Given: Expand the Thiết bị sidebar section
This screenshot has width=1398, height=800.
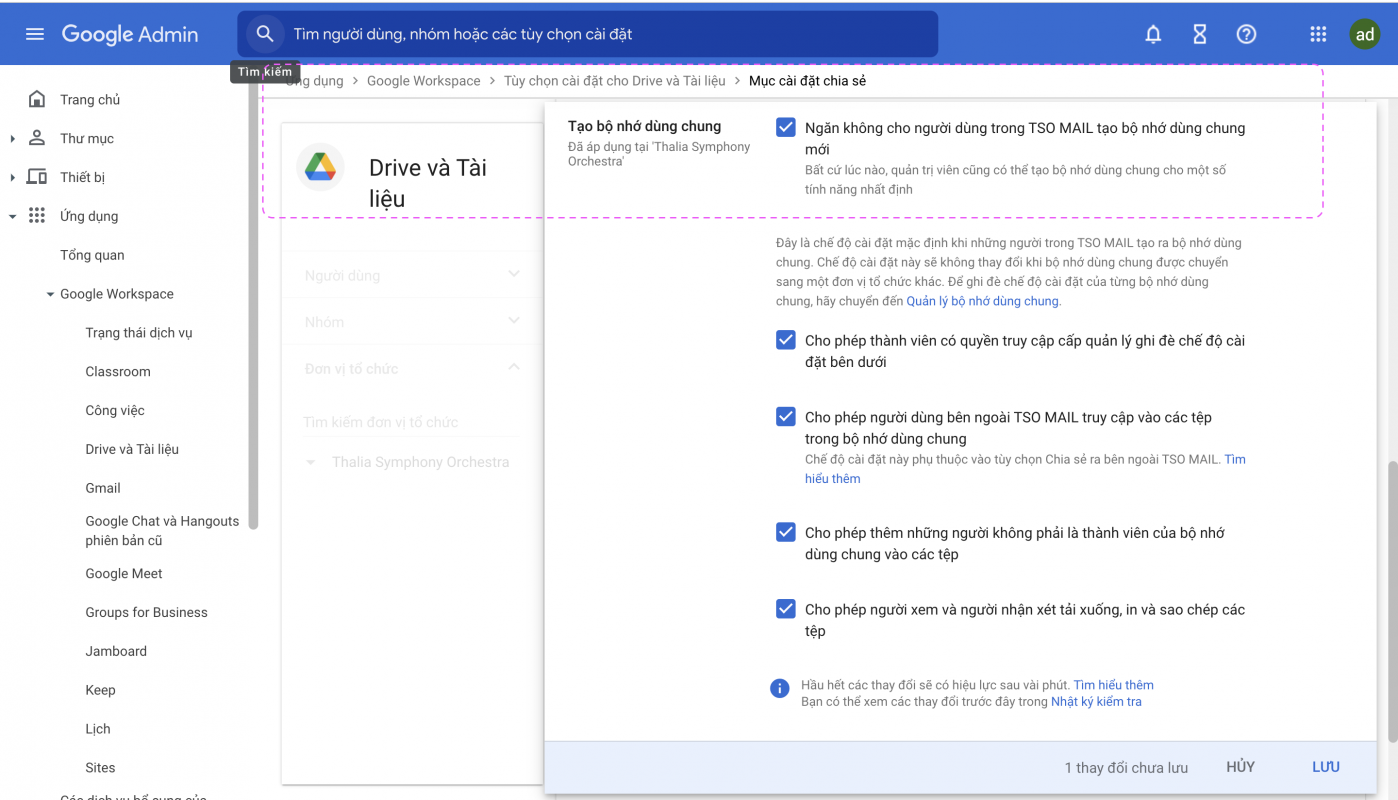Looking at the screenshot, I should tap(13, 178).
